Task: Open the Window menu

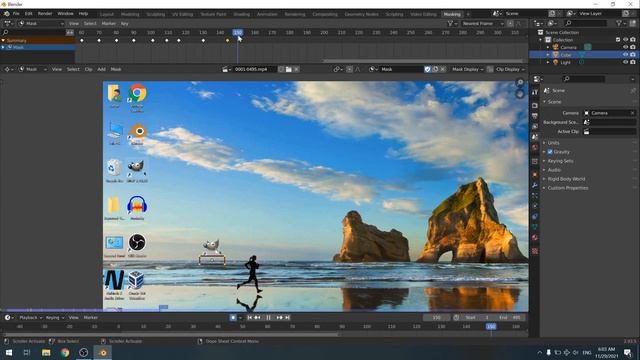Action: [65, 13]
